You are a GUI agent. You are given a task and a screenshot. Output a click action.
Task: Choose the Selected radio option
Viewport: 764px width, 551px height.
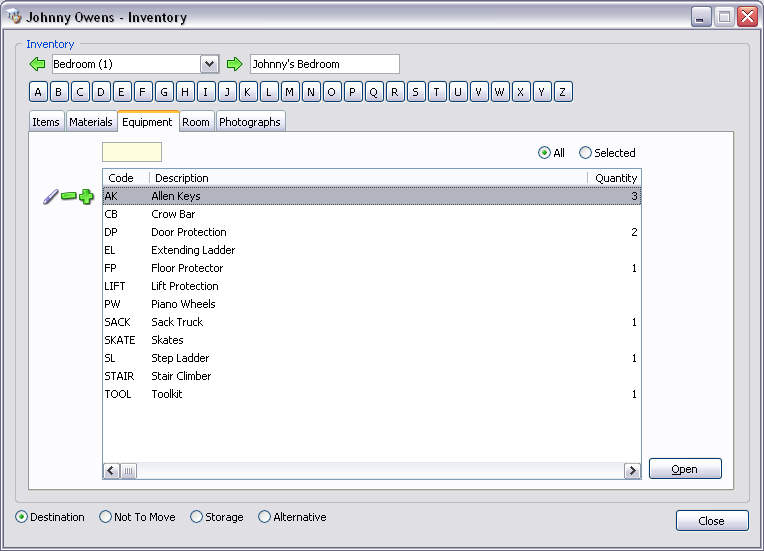pyautogui.click(x=586, y=153)
